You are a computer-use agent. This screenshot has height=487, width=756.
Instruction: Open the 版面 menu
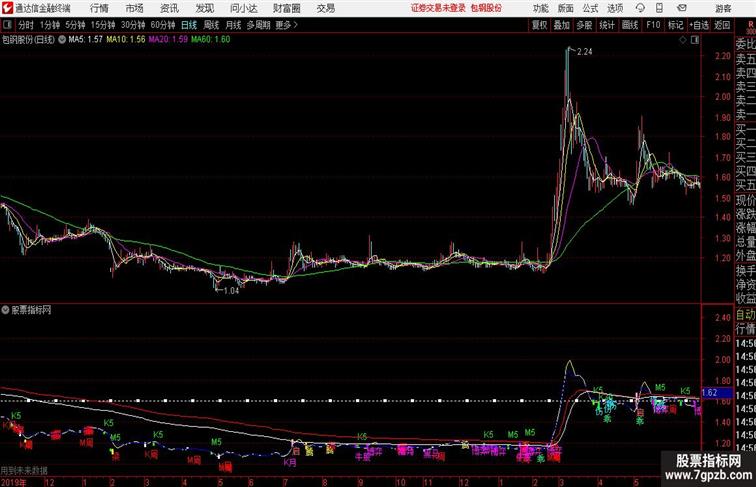pos(566,8)
